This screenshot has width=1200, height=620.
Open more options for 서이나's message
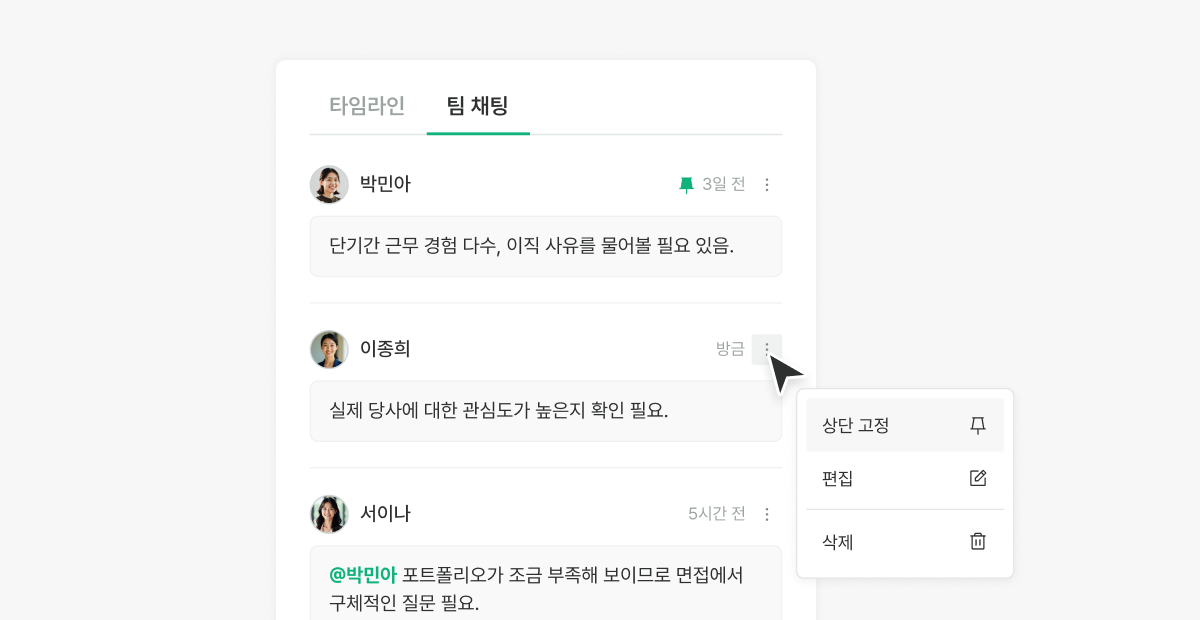coord(767,514)
